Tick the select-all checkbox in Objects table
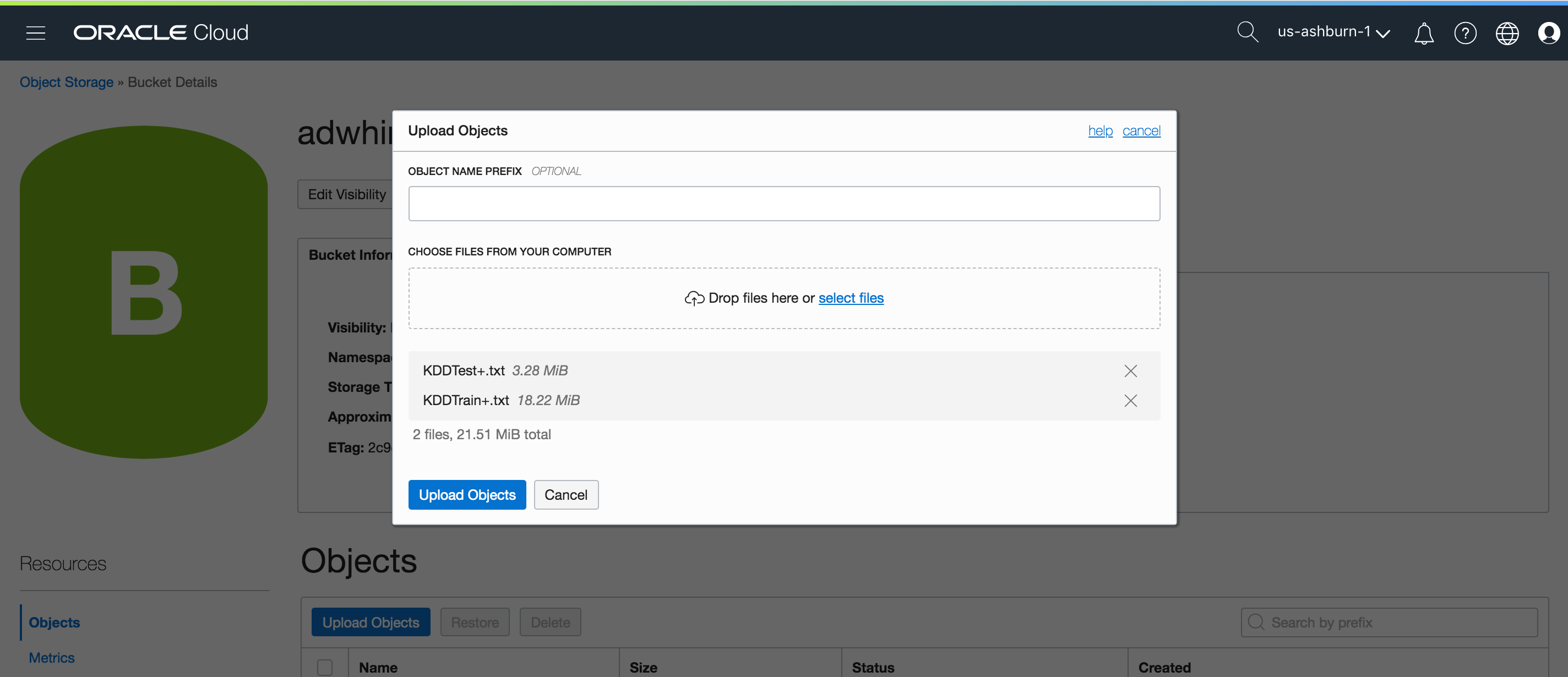 325,667
